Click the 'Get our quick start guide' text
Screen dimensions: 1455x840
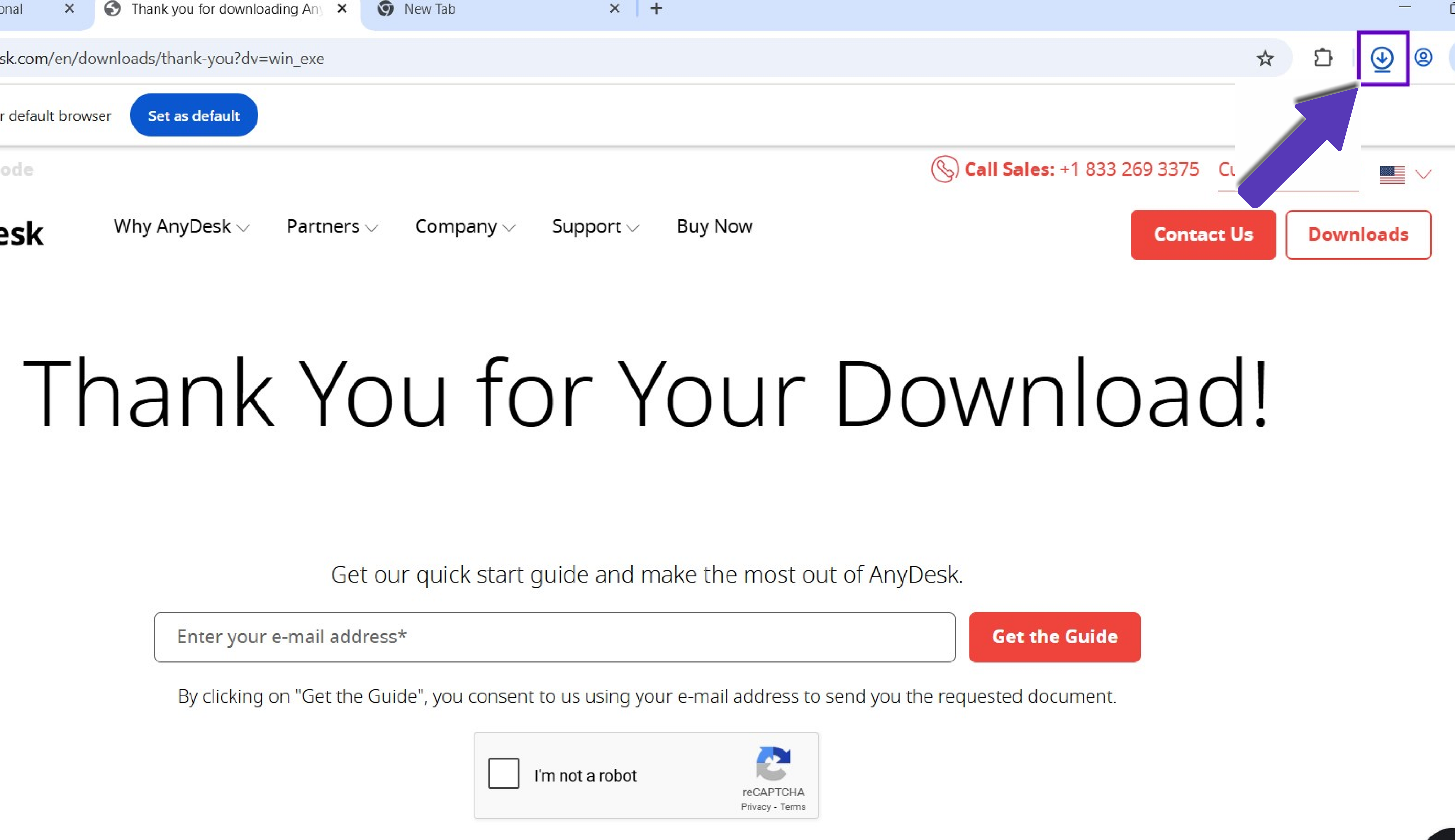(647, 575)
